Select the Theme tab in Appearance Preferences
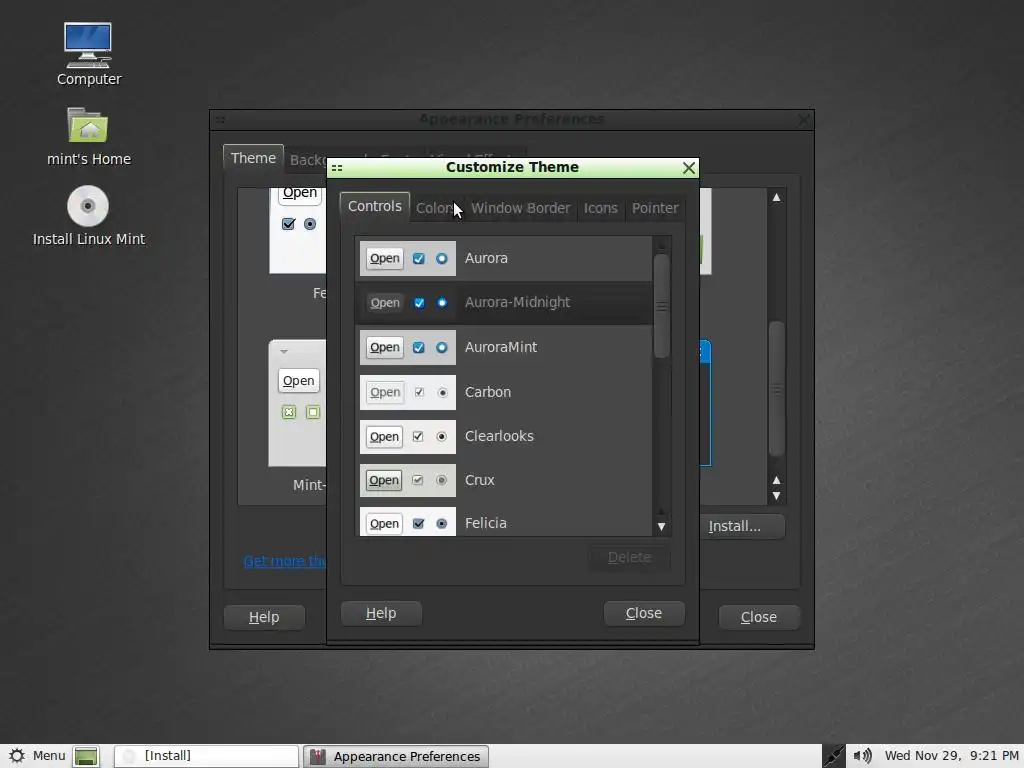Viewport: 1024px width, 768px height. (253, 158)
